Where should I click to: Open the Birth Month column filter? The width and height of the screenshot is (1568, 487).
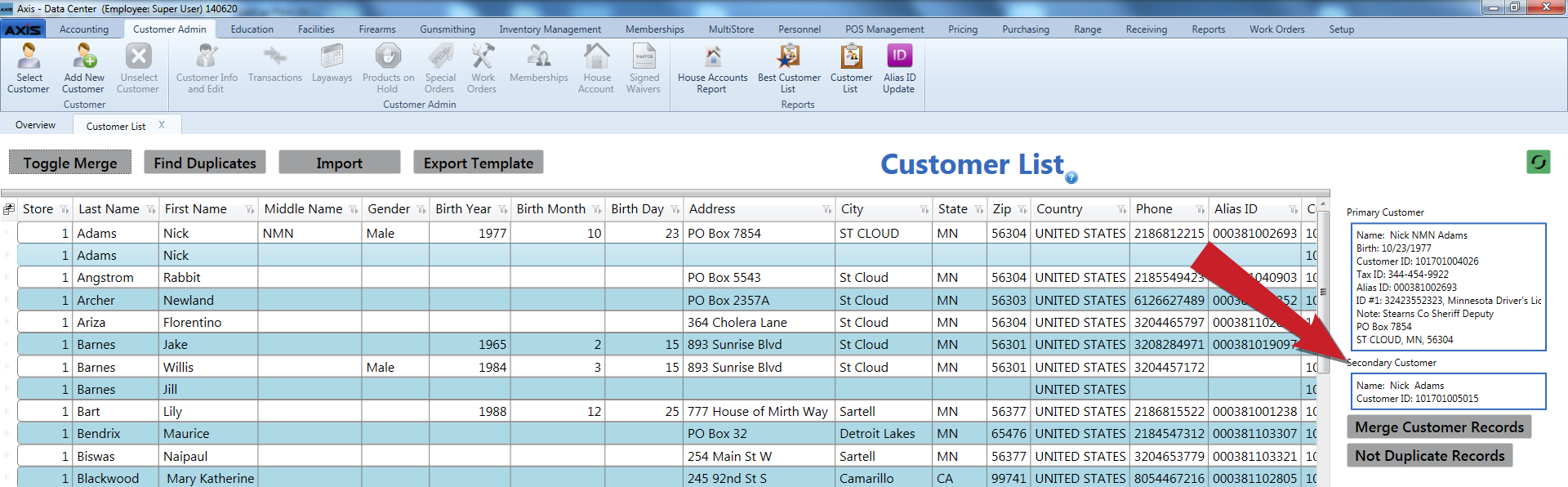(x=597, y=210)
